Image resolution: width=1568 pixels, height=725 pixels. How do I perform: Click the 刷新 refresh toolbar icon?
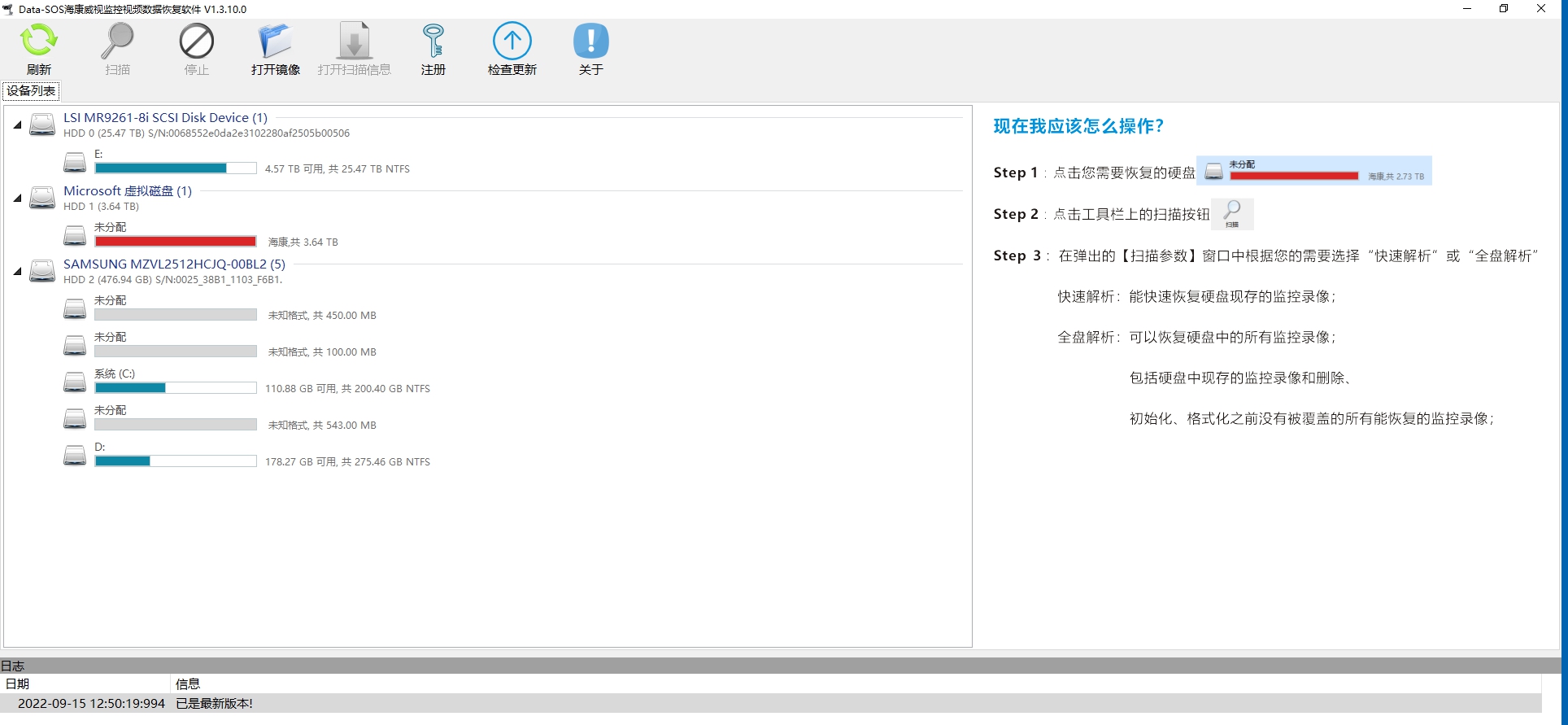(x=38, y=41)
